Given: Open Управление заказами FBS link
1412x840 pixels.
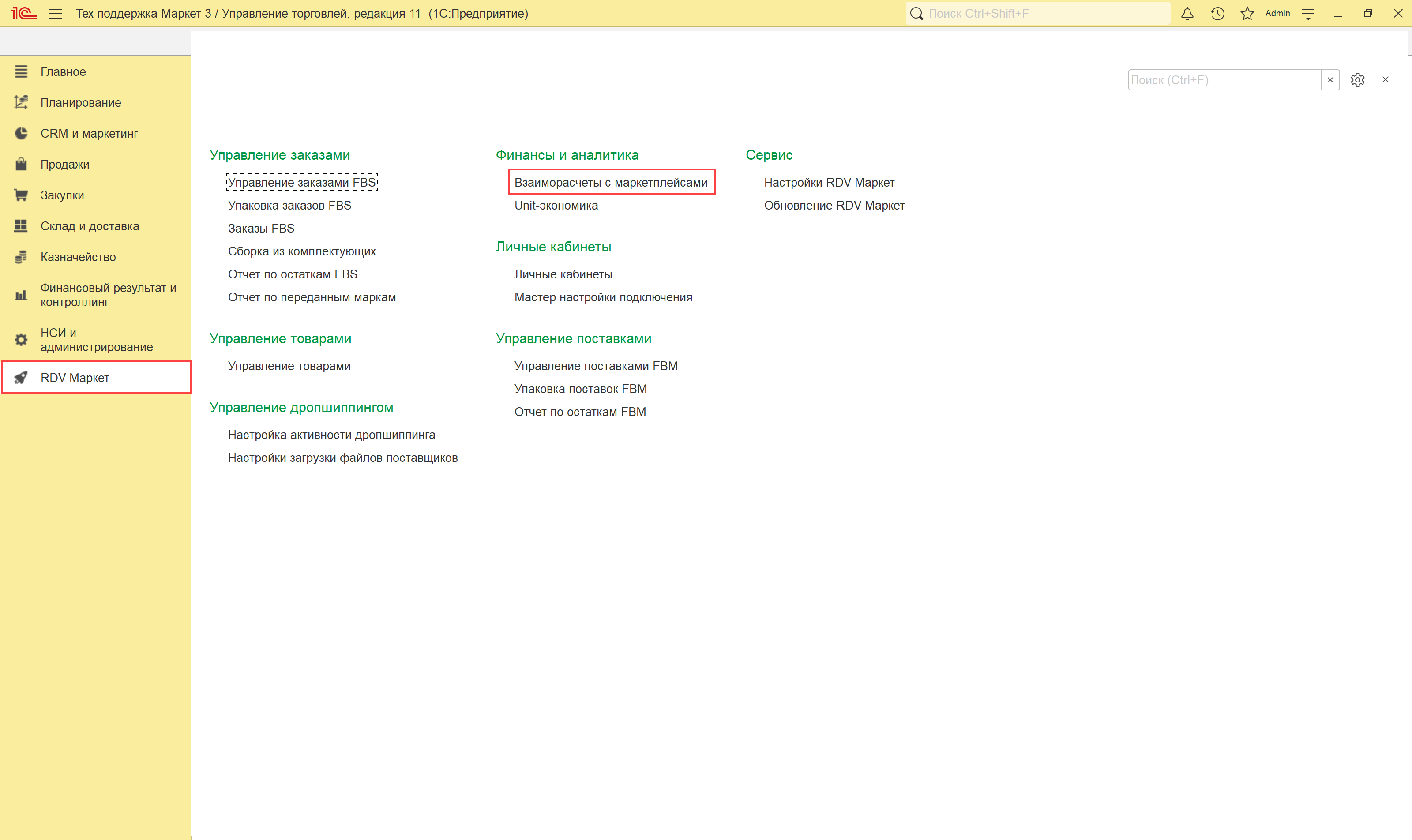Looking at the screenshot, I should coord(301,182).
